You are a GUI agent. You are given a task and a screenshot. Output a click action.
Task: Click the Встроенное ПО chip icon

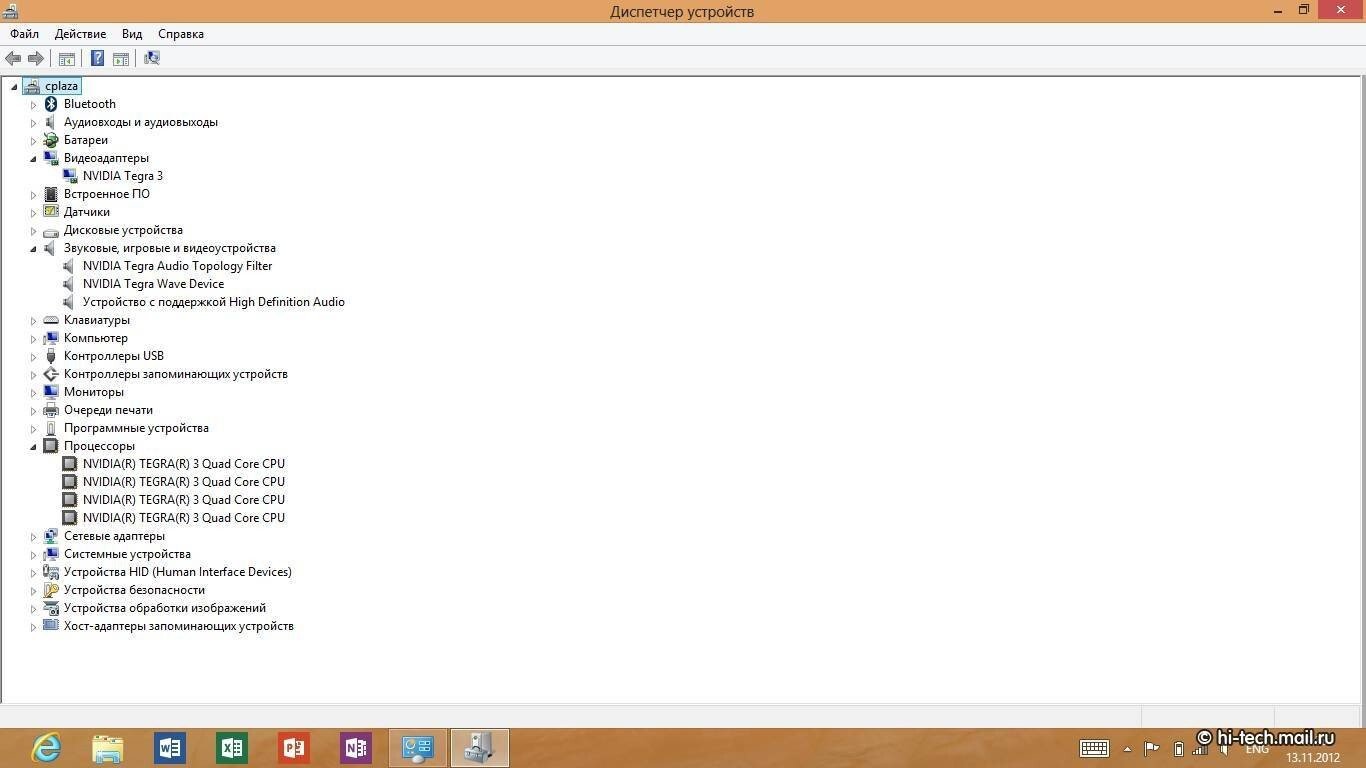click(x=51, y=194)
